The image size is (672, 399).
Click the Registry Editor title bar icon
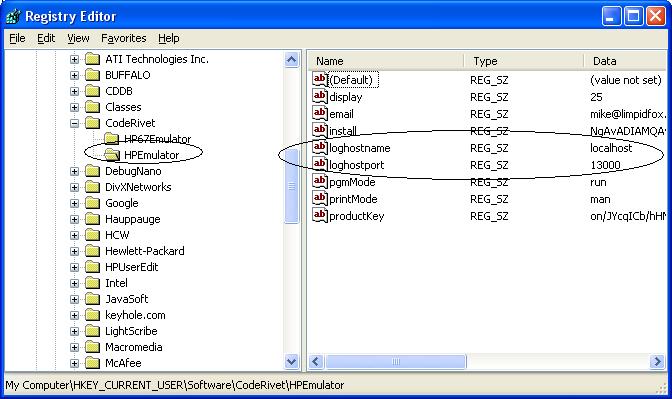(x=13, y=16)
